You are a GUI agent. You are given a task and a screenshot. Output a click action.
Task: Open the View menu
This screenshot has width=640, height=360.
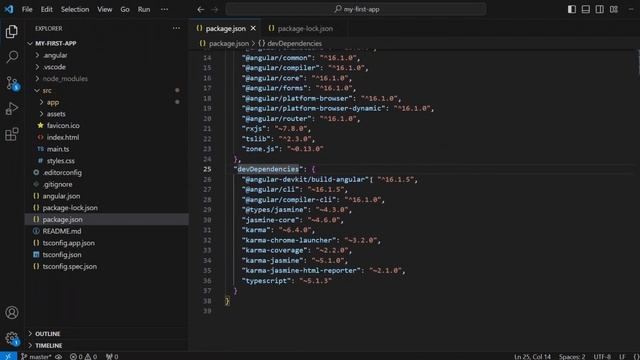pyautogui.click(x=104, y=9)
